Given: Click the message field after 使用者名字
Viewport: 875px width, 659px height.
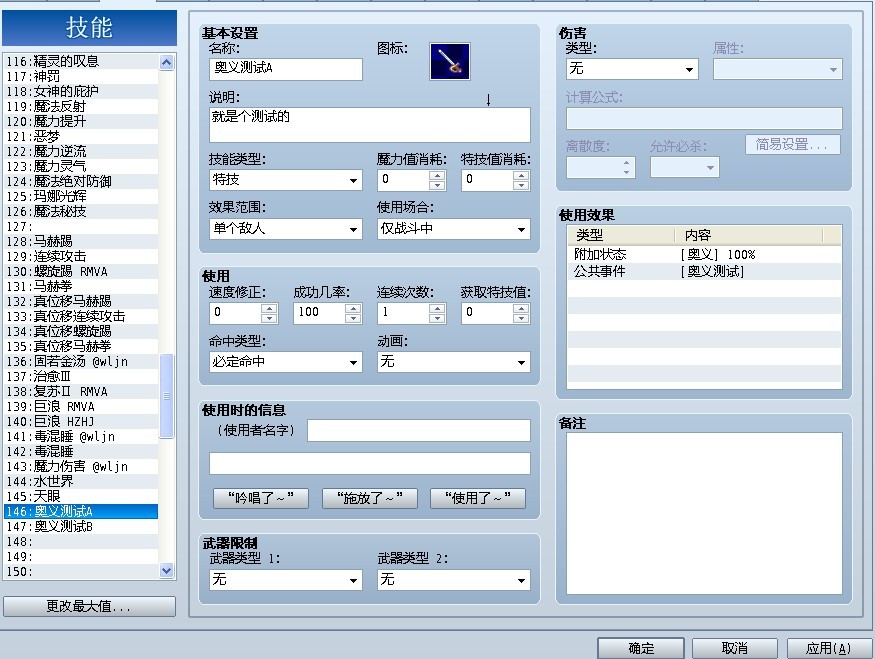Looking at the screenshot, I should click(419, 431).
